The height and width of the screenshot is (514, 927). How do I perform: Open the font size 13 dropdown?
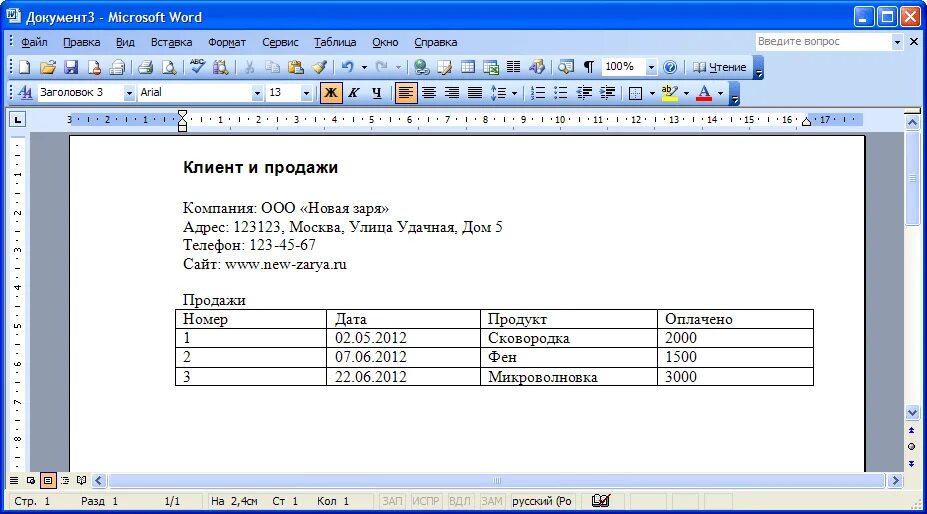pyautogui.click(x=306, y=93)
